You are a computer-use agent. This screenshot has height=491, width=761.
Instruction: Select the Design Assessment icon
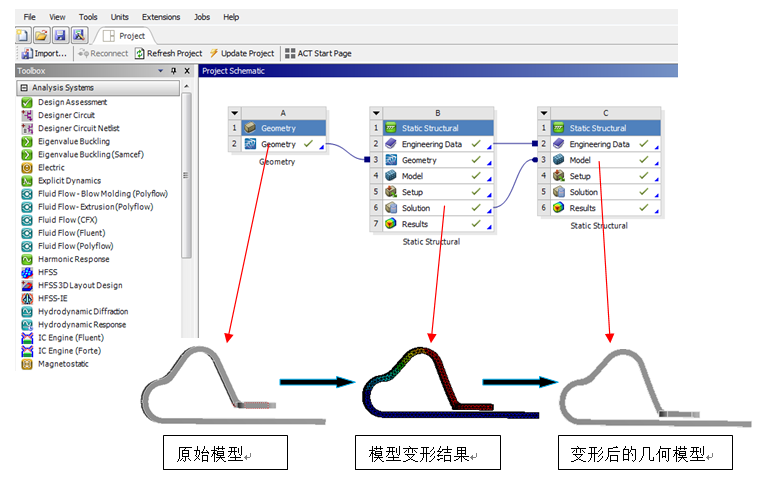[x=27, y=102]
